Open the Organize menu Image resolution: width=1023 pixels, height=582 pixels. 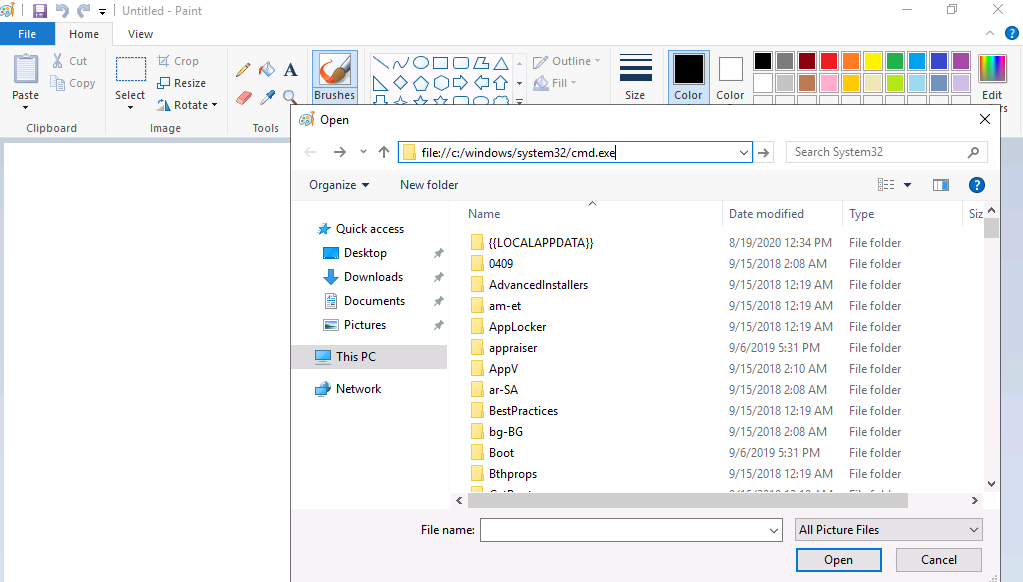[339, 185]
